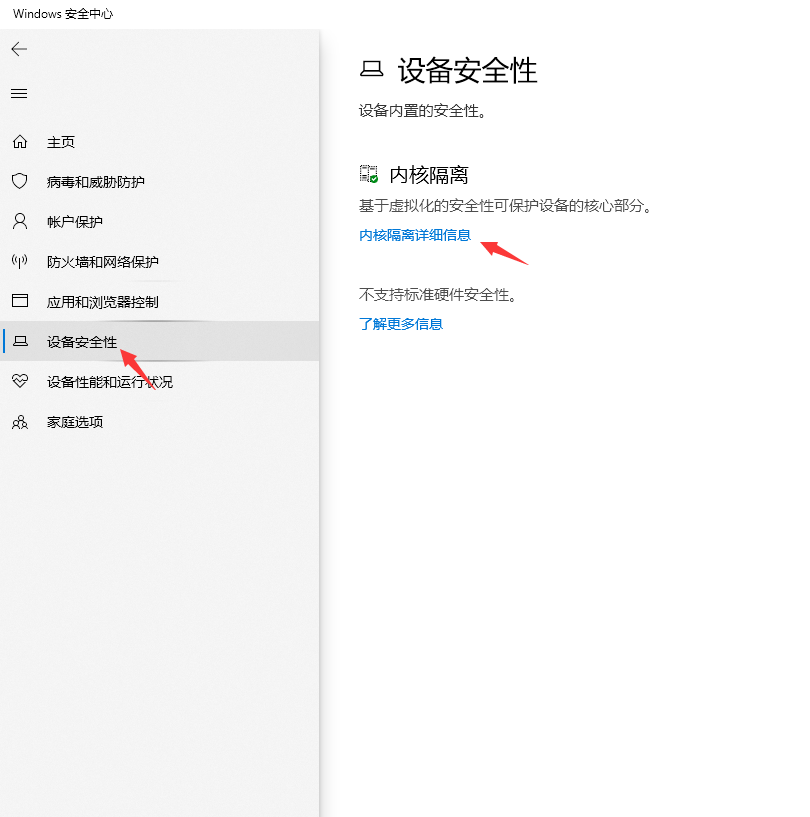The height and width of the screenshot is (817, 810).
Task: Click the 内核隔离 chip icon with green check
Action: click(x=369, y=174)
